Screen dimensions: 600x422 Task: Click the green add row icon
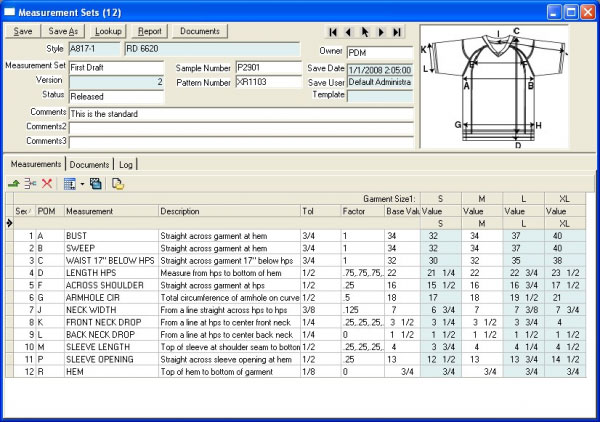point(15,184)
